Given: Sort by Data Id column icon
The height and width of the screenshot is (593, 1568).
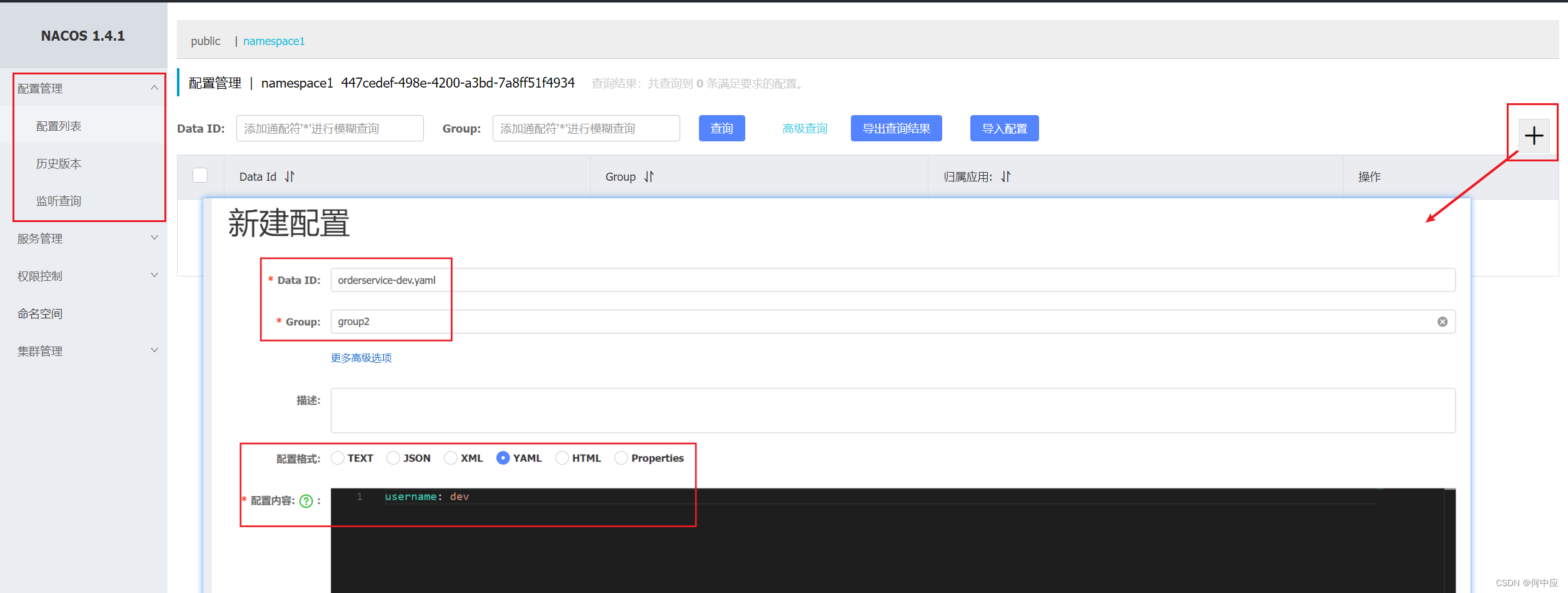Looking at the screenshot, I should coord(289,177).
